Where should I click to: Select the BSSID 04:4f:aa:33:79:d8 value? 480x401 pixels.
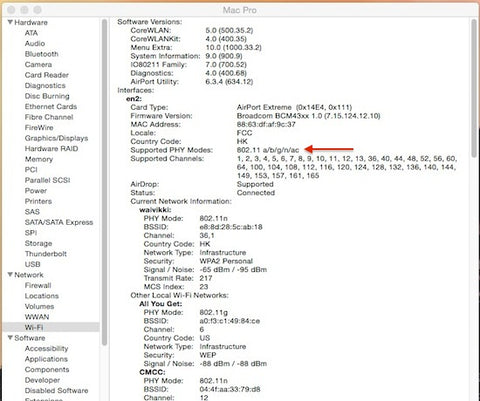click(230, 389)
